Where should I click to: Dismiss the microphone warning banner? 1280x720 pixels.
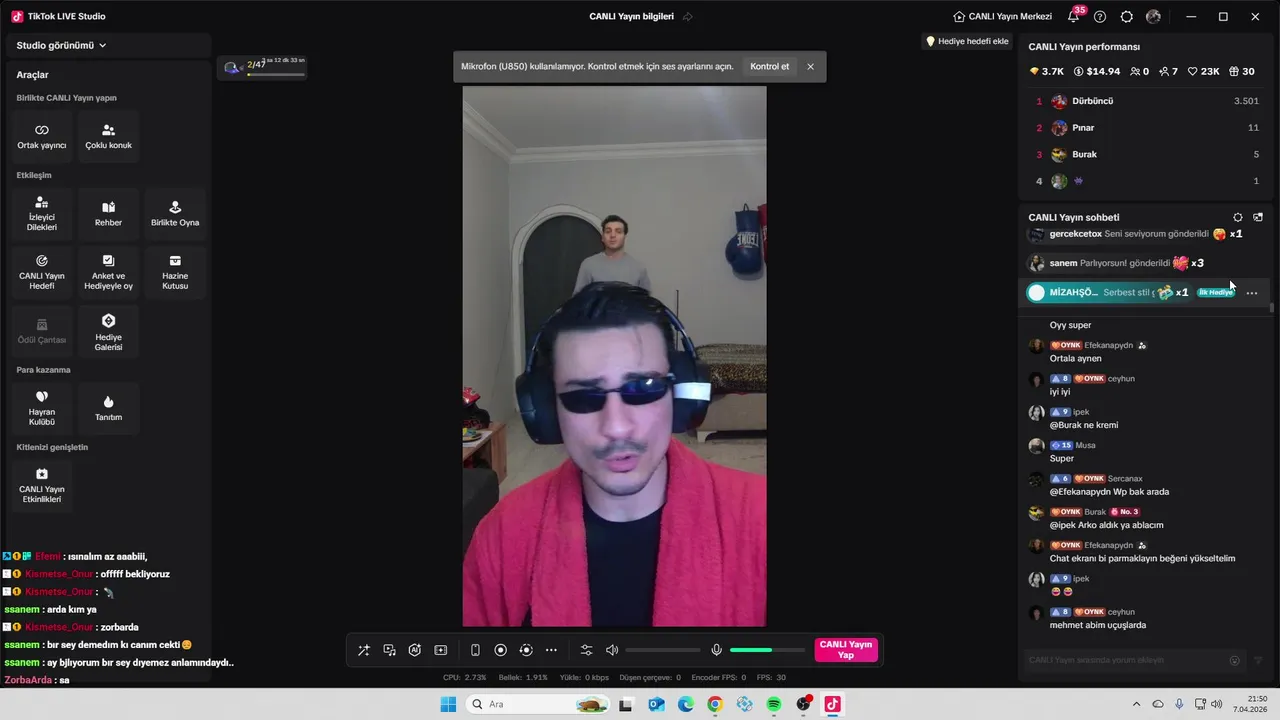tap(811, 67)
